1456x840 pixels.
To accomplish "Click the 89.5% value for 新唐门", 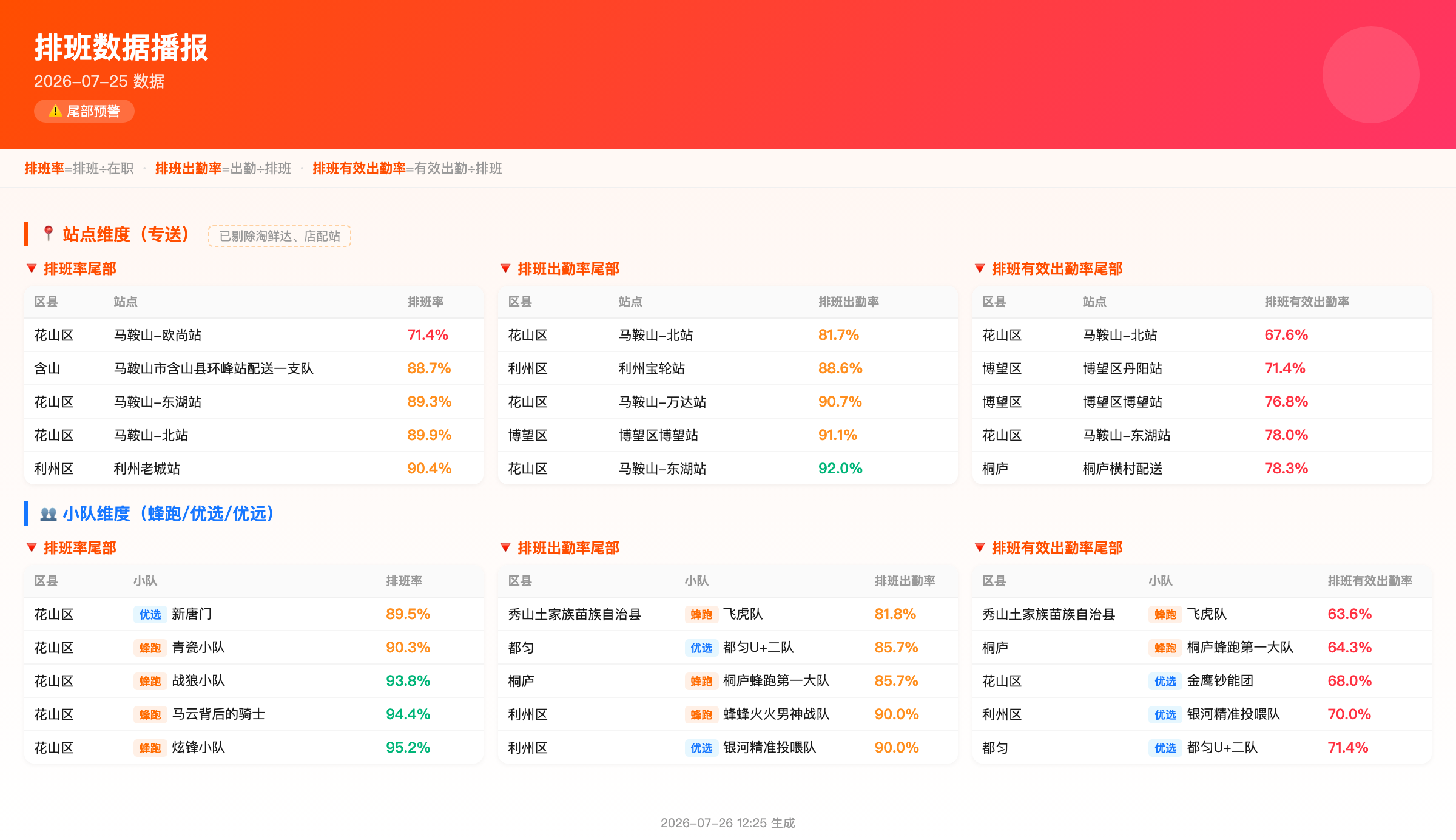I will click(x=408, y=614).
